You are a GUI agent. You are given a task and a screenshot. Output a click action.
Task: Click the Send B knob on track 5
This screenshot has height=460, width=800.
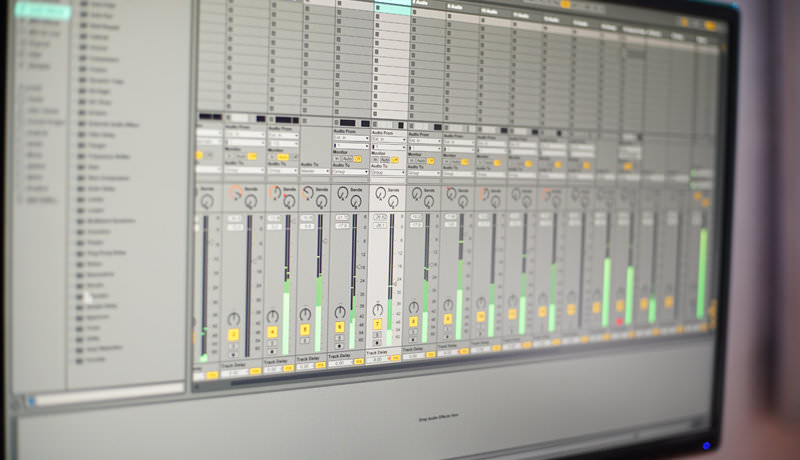coord(321,202)
